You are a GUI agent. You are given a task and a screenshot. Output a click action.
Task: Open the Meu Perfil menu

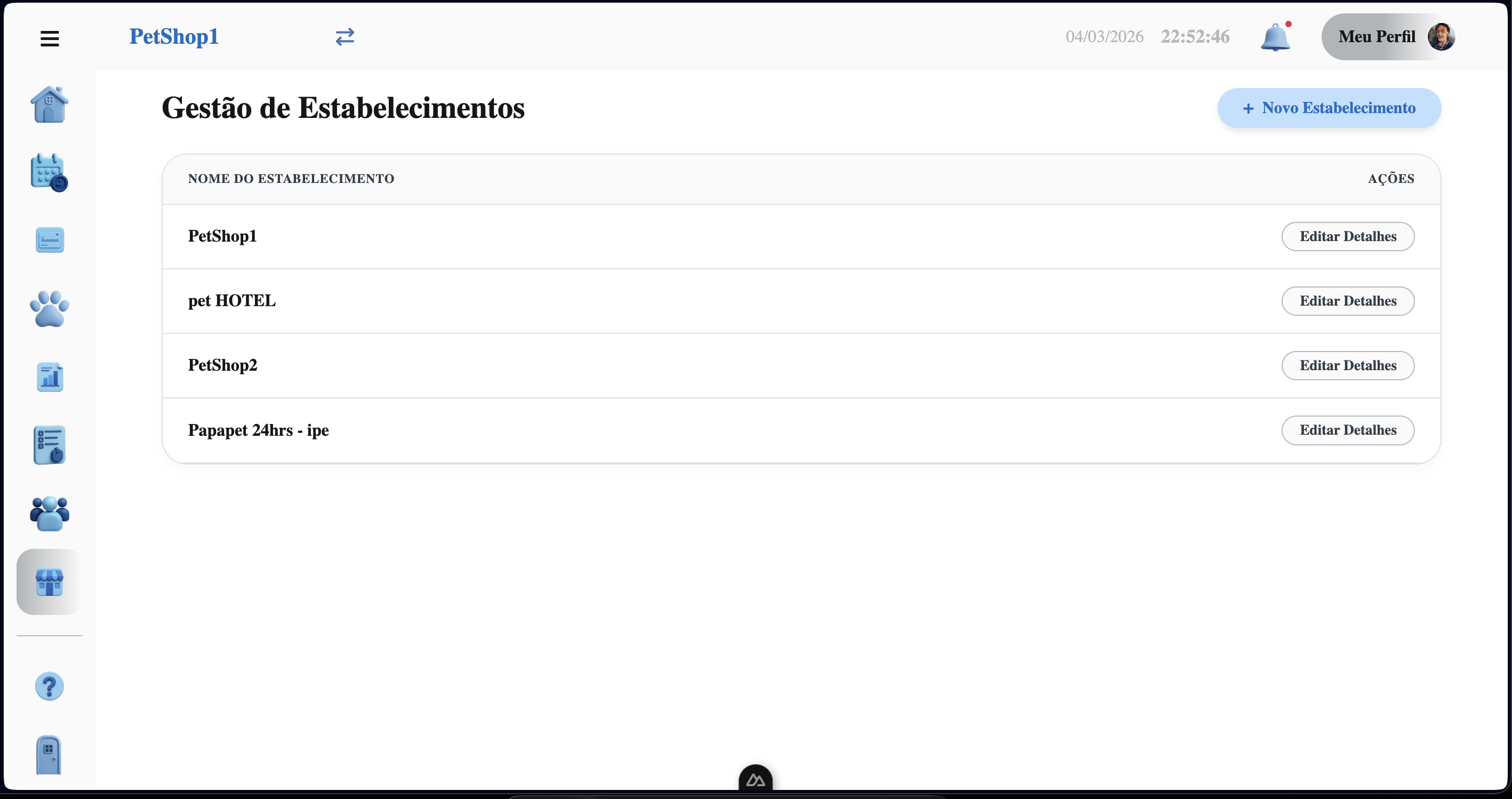click(1388, 37)
